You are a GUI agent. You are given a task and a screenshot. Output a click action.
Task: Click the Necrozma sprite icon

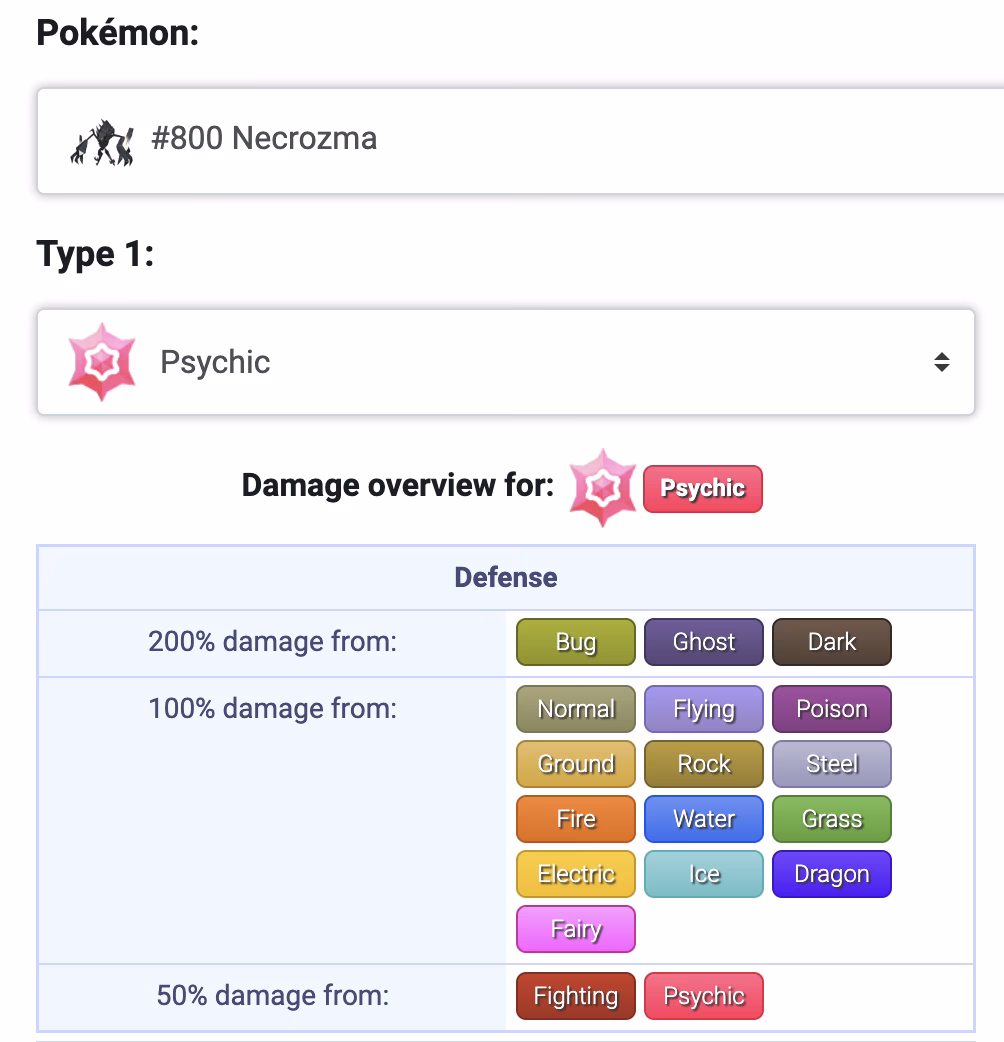[x=102, y=141]
